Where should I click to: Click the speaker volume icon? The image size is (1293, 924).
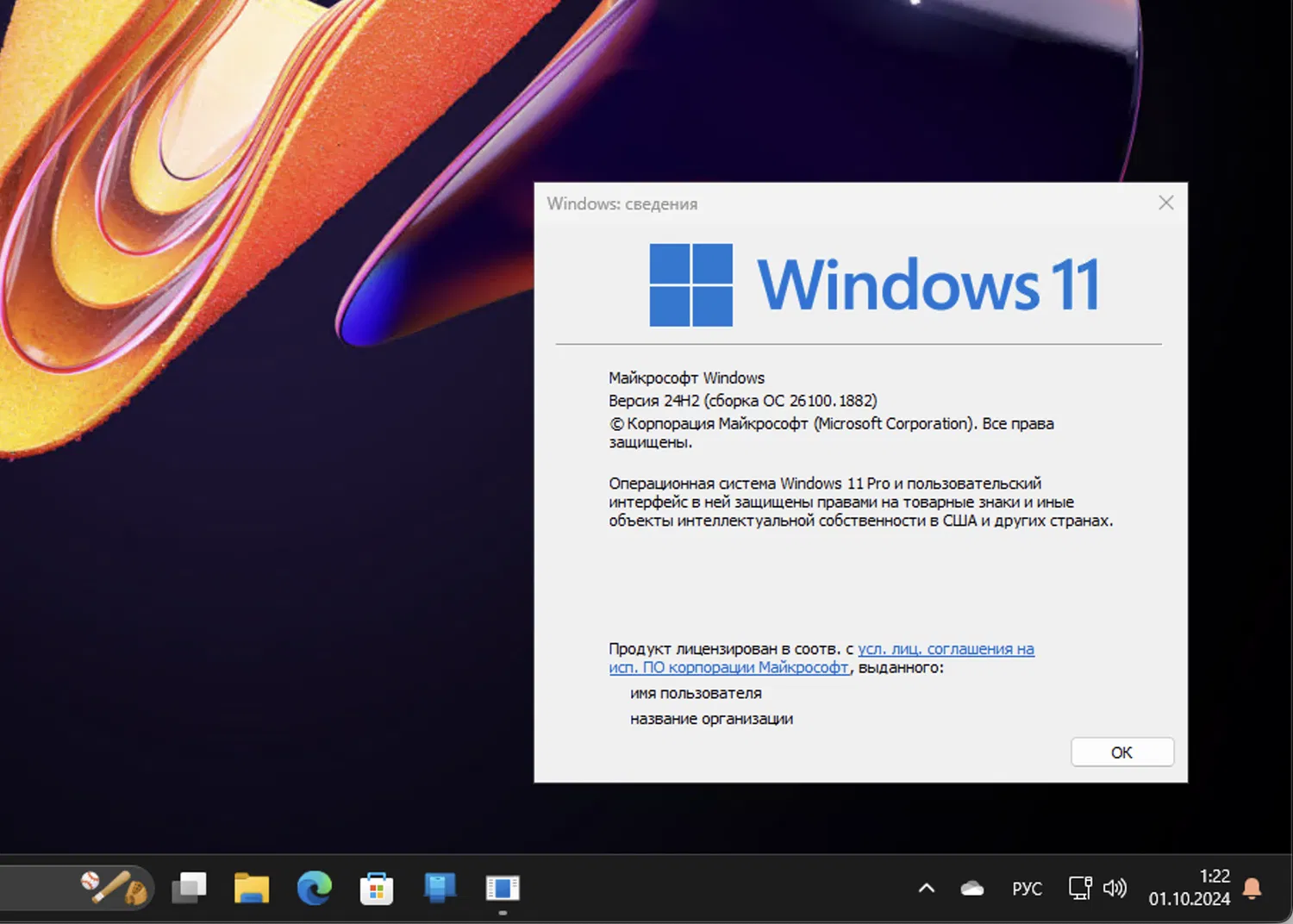[x=1115, y=887]
